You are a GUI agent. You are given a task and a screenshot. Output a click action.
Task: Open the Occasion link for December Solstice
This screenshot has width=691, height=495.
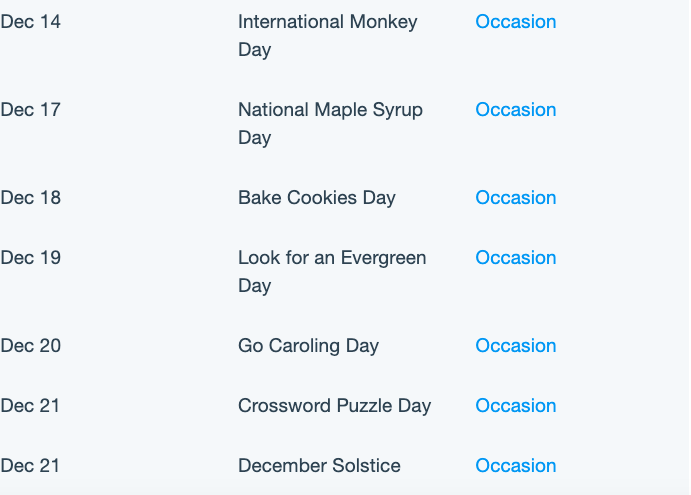[x=516, y=465]
